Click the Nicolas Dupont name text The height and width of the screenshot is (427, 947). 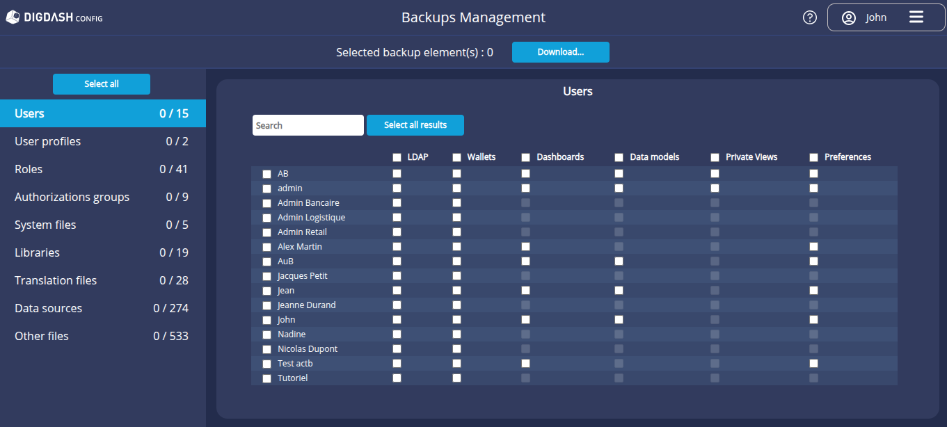pyautogui.click(x=307, y=349)
